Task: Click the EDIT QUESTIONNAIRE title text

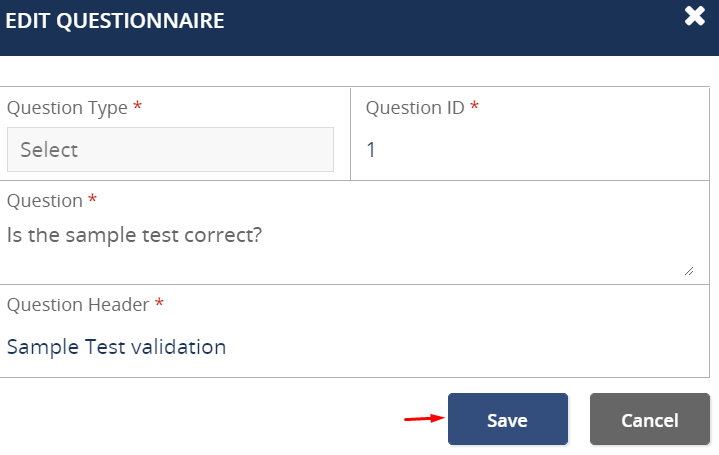Action: tap(115, 20)
